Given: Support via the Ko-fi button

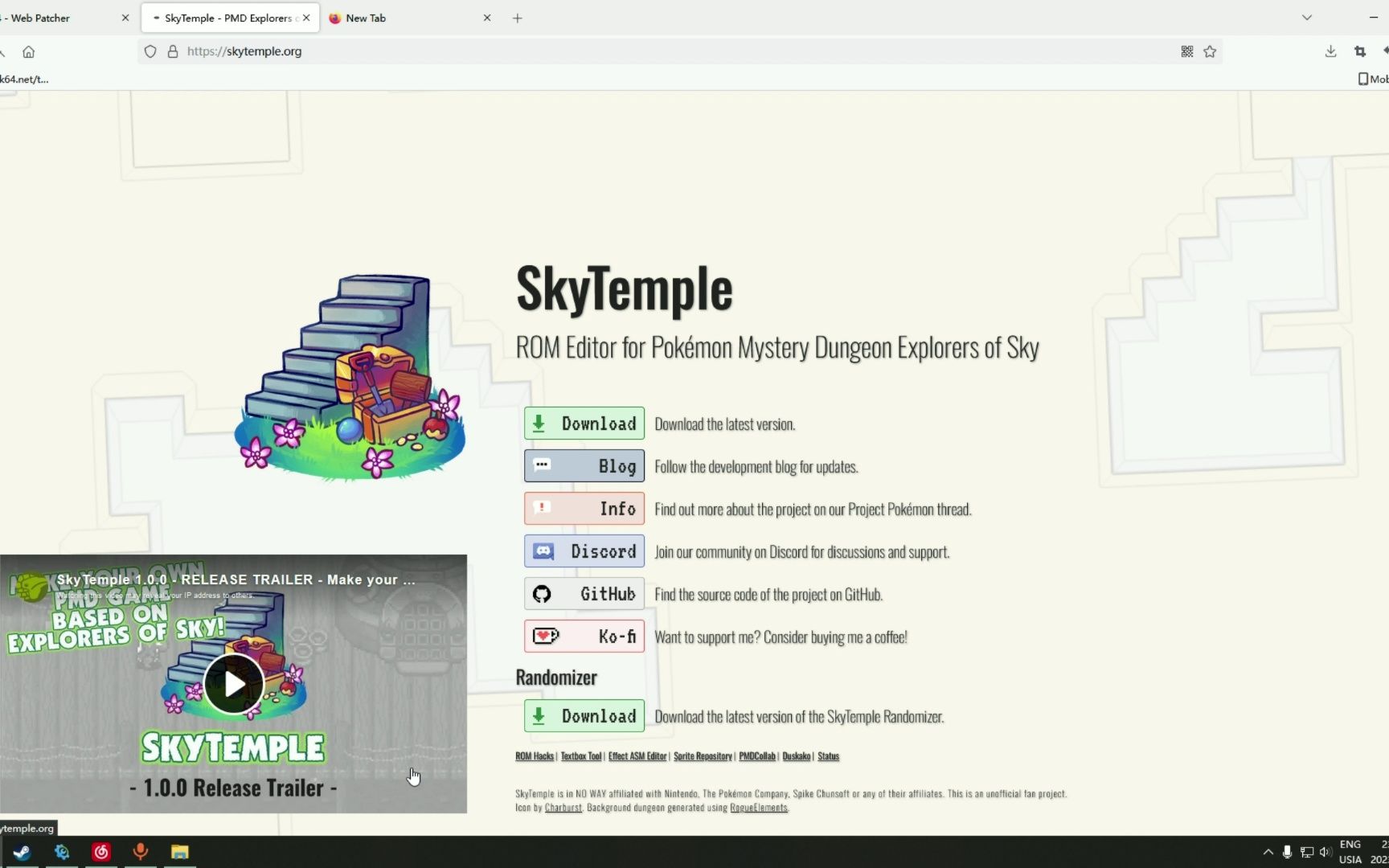Looking at the screenshot, I should 584,637.
